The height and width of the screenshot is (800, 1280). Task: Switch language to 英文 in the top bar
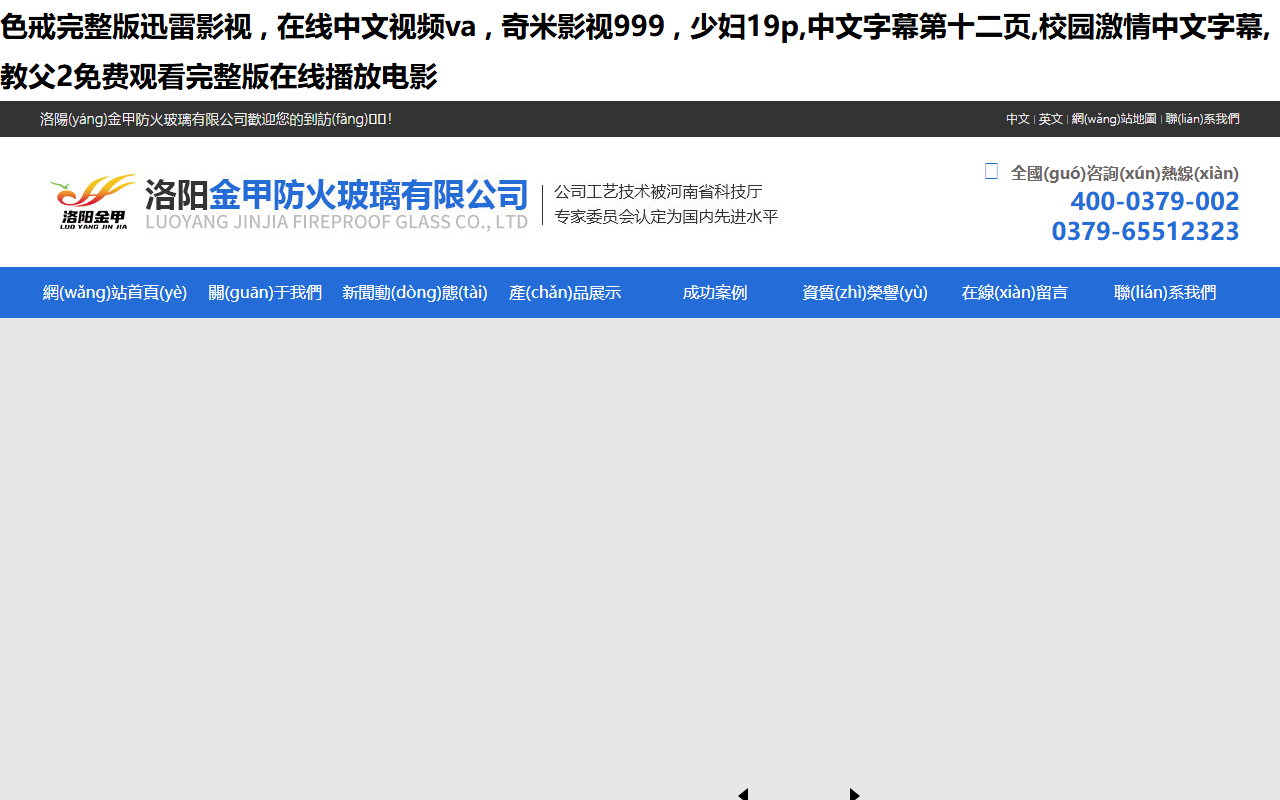tap(1050, 119)
